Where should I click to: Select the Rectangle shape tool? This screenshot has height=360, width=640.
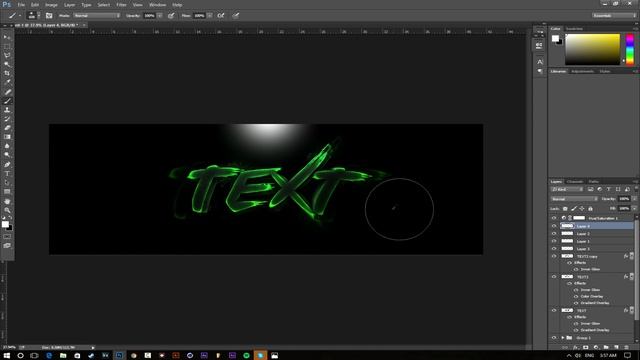coord(7,191)
